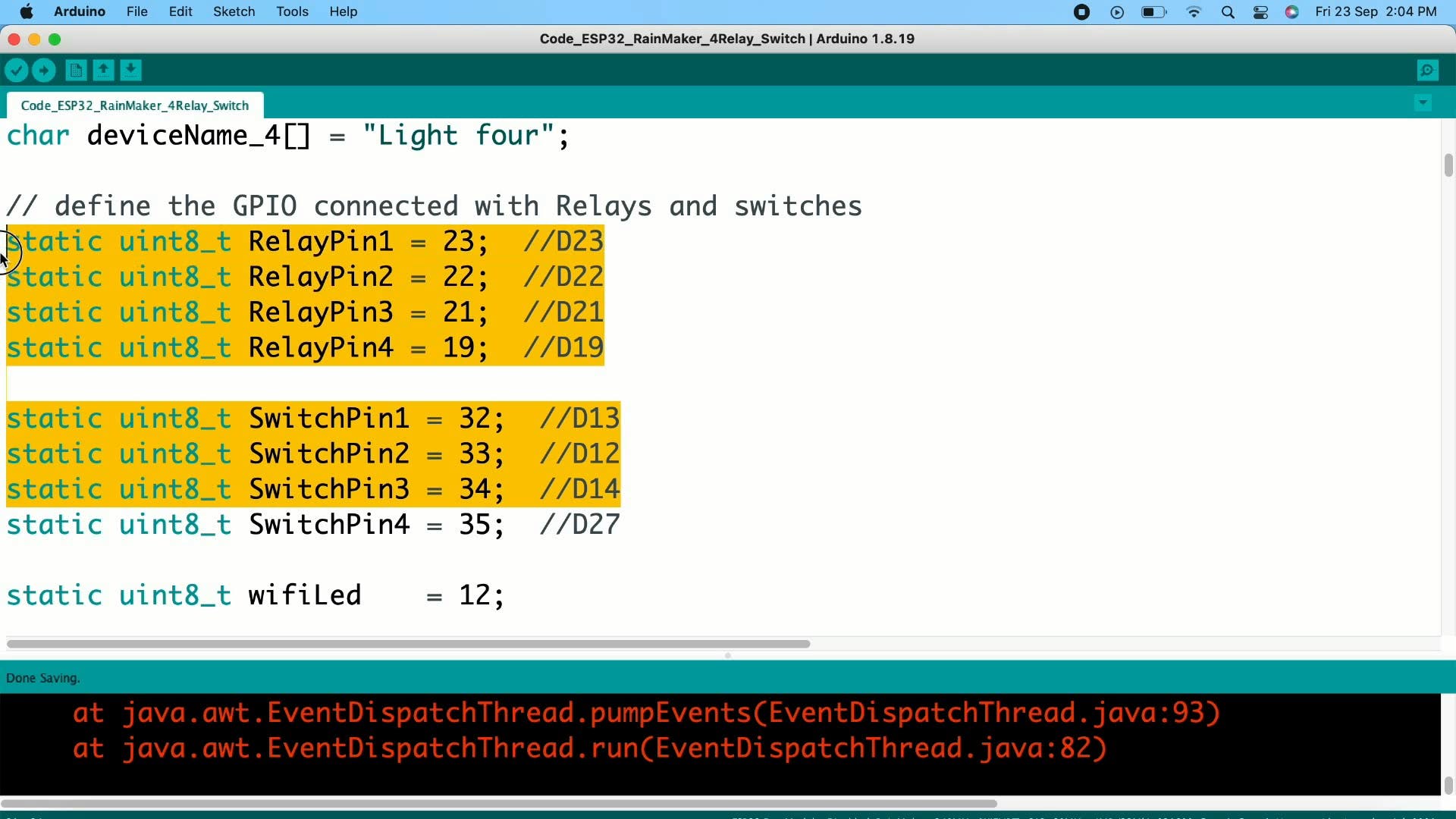The image size is (1456, 819).
Task: Click the RelayPin3 = 21 line
Action: coord(305,312)
